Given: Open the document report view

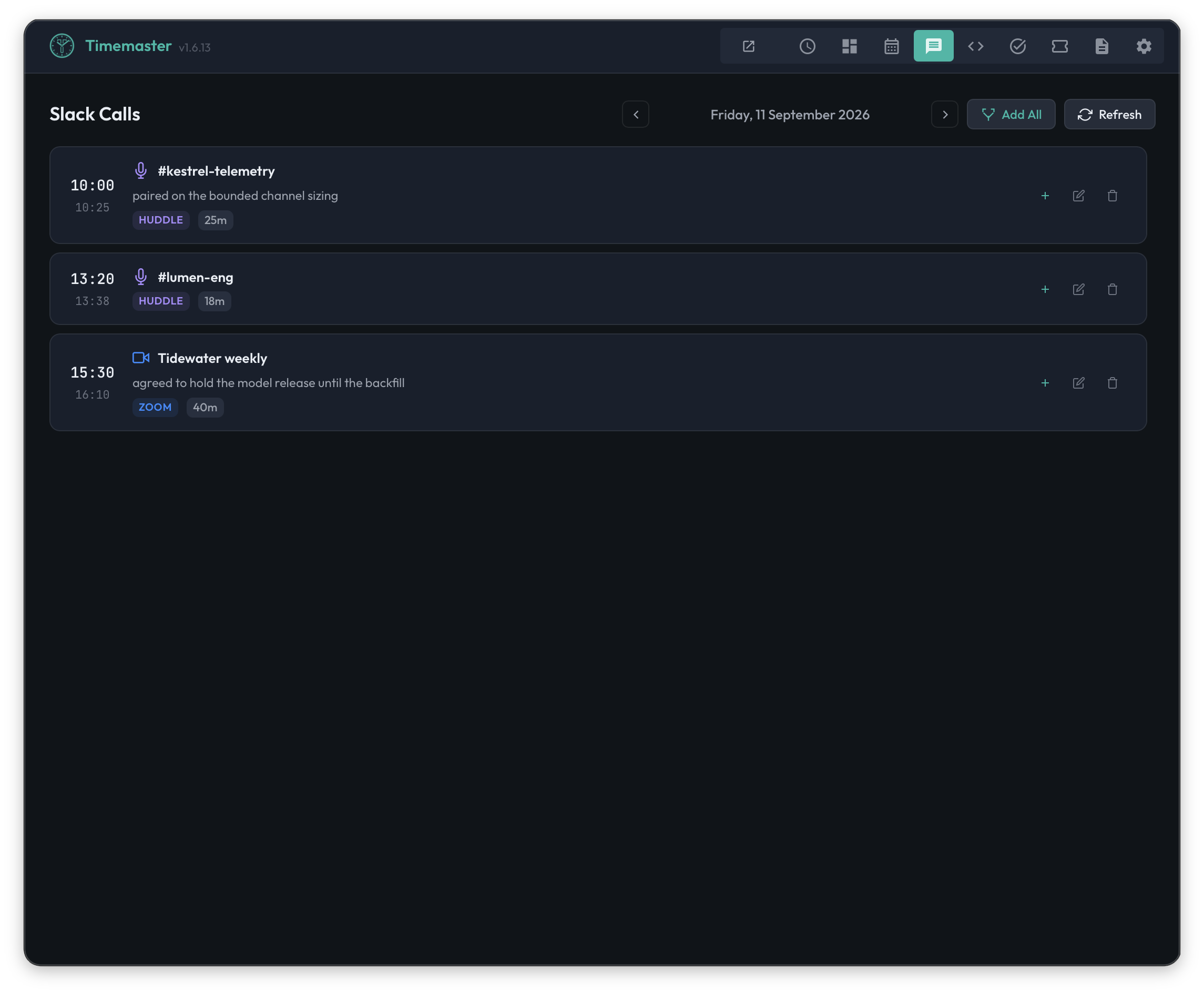Looking at the screenshot, I should [1102, 46].
